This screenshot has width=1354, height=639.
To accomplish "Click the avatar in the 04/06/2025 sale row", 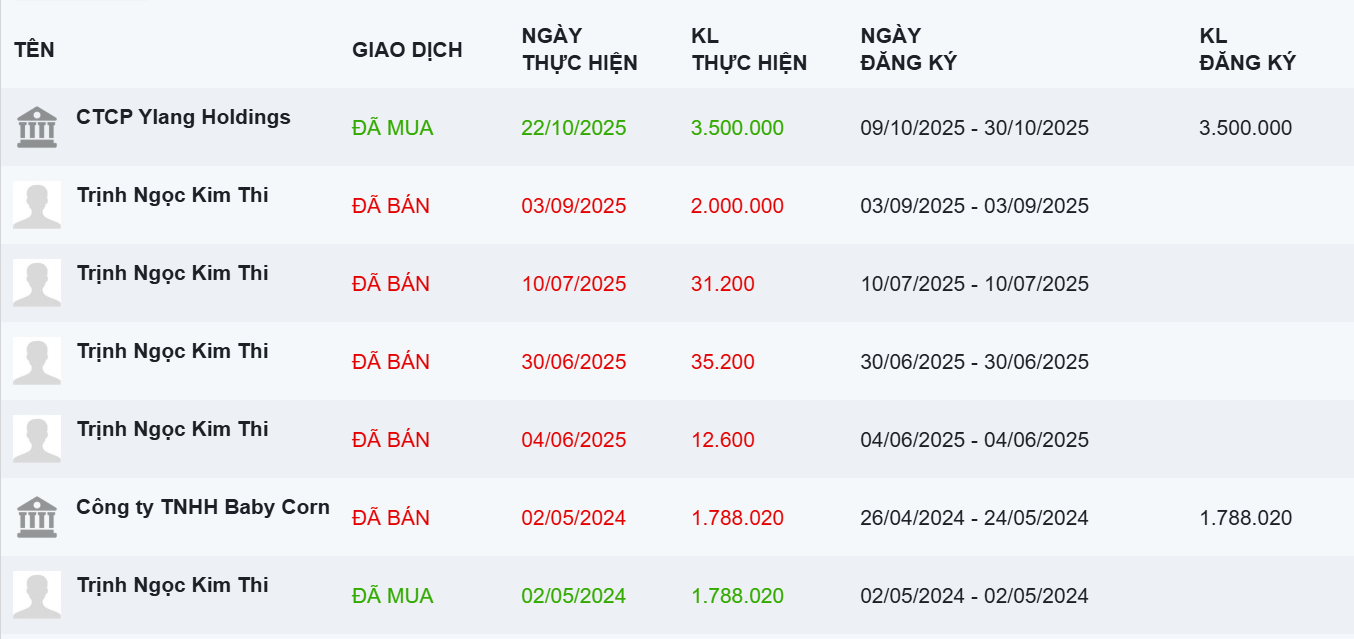I will [x=37, y=439].
